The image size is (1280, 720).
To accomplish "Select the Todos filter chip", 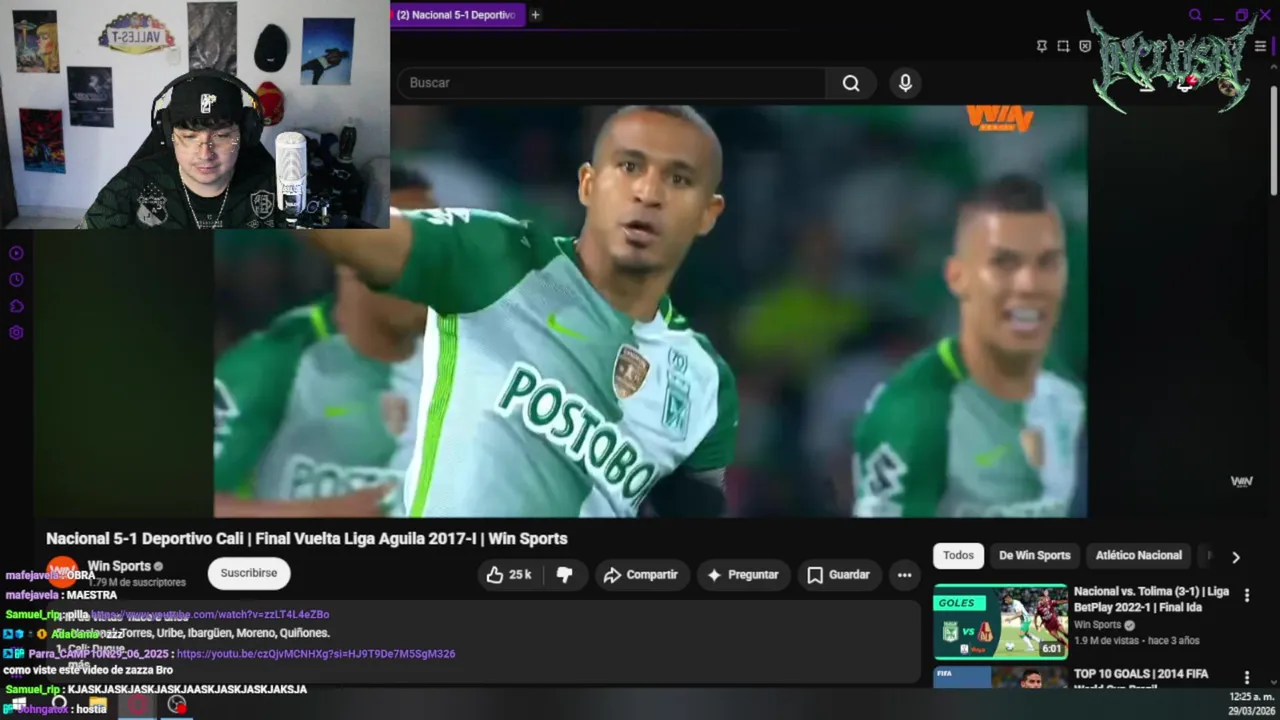I will [x=958, y=556].
